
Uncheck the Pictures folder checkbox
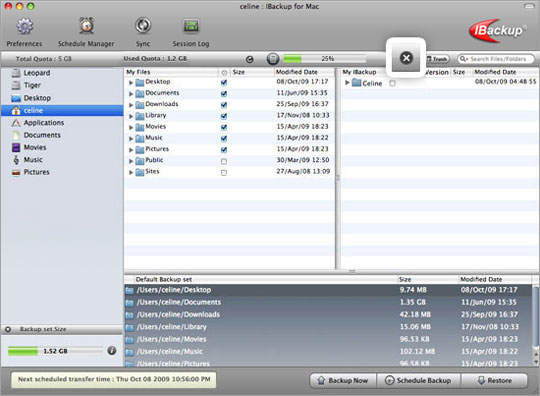pos(224,149)
